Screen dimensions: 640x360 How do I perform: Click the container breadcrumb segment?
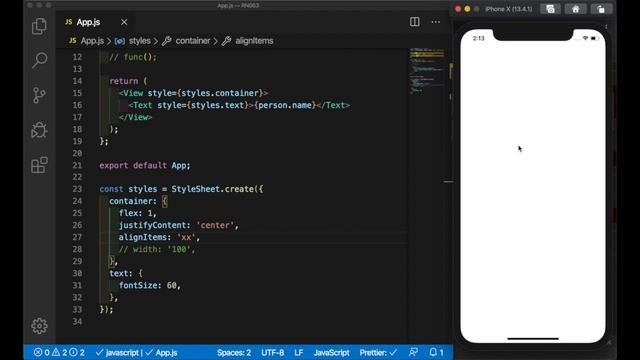pyautogui.click(x=193, y=41)
